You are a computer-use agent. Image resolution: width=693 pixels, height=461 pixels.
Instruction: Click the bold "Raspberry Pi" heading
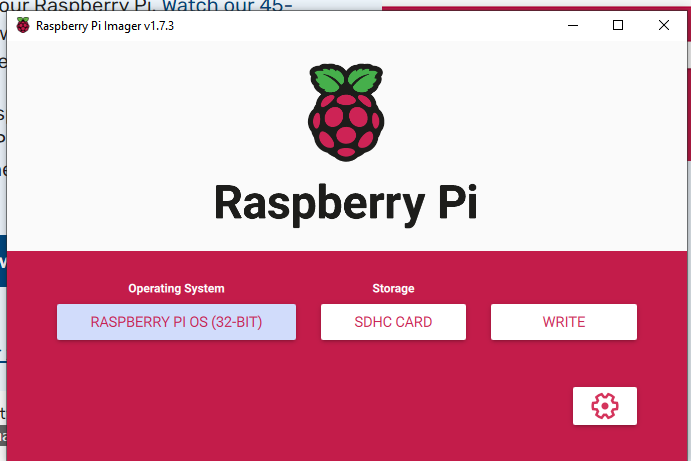click(x=345, y=203)
